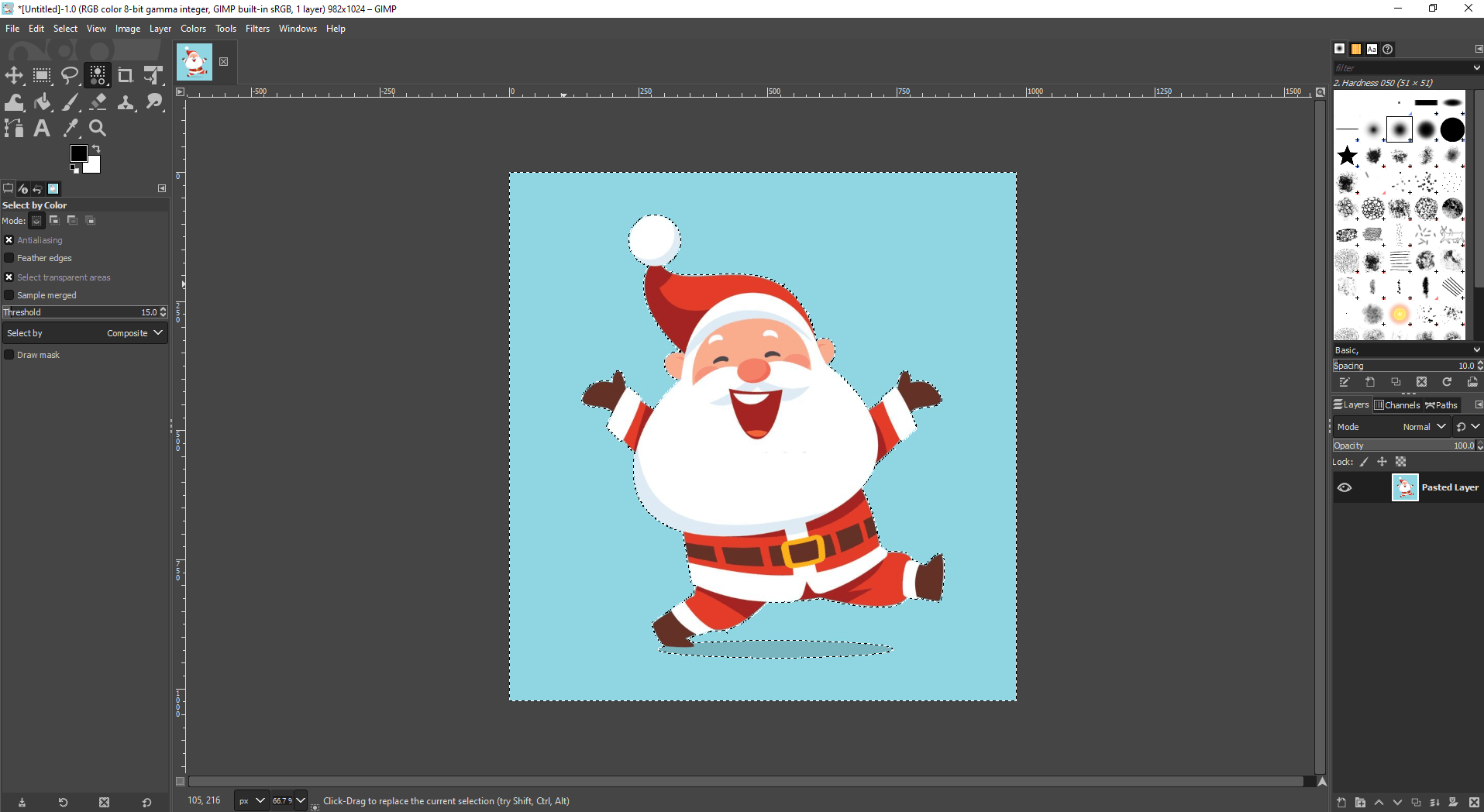The image size is (1484, 812).
Task: Toggle Select transparent areas checkbox
Action: tap(9, 277)
